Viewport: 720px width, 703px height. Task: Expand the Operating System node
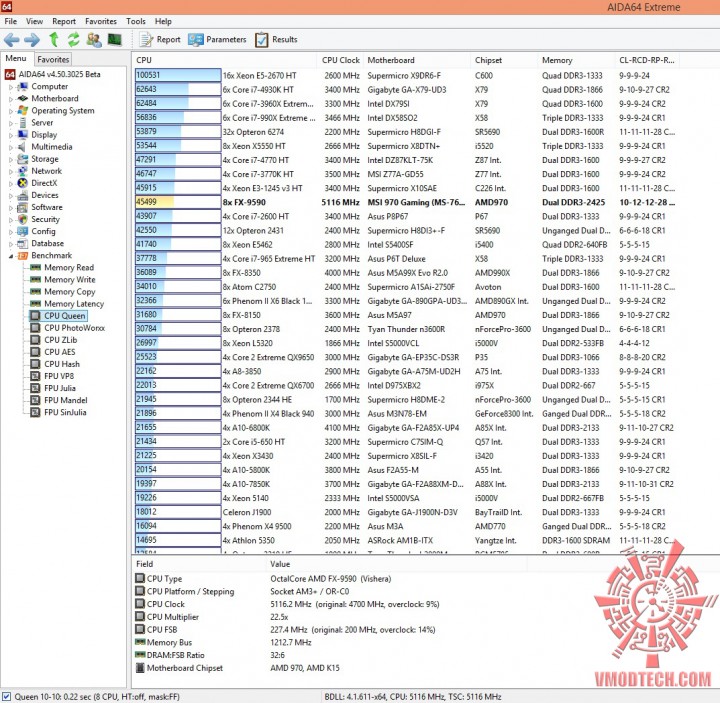(x=11, y=111)
